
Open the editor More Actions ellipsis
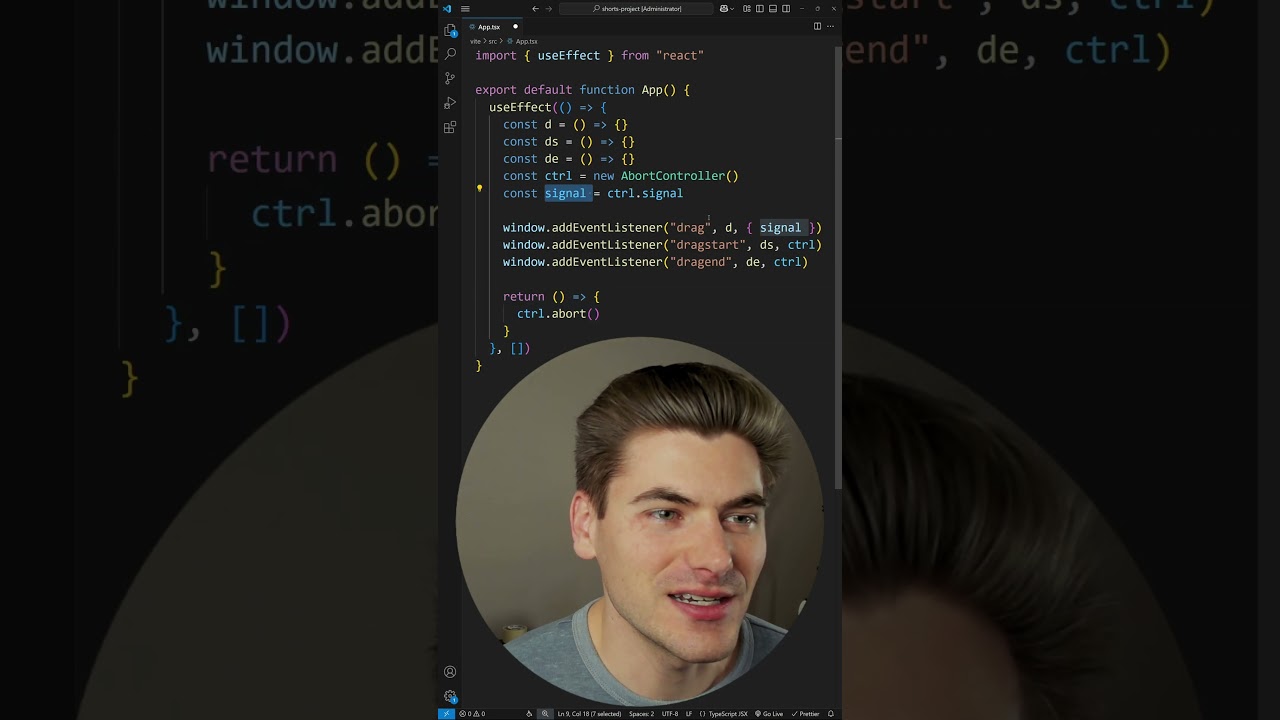[830, 27]
